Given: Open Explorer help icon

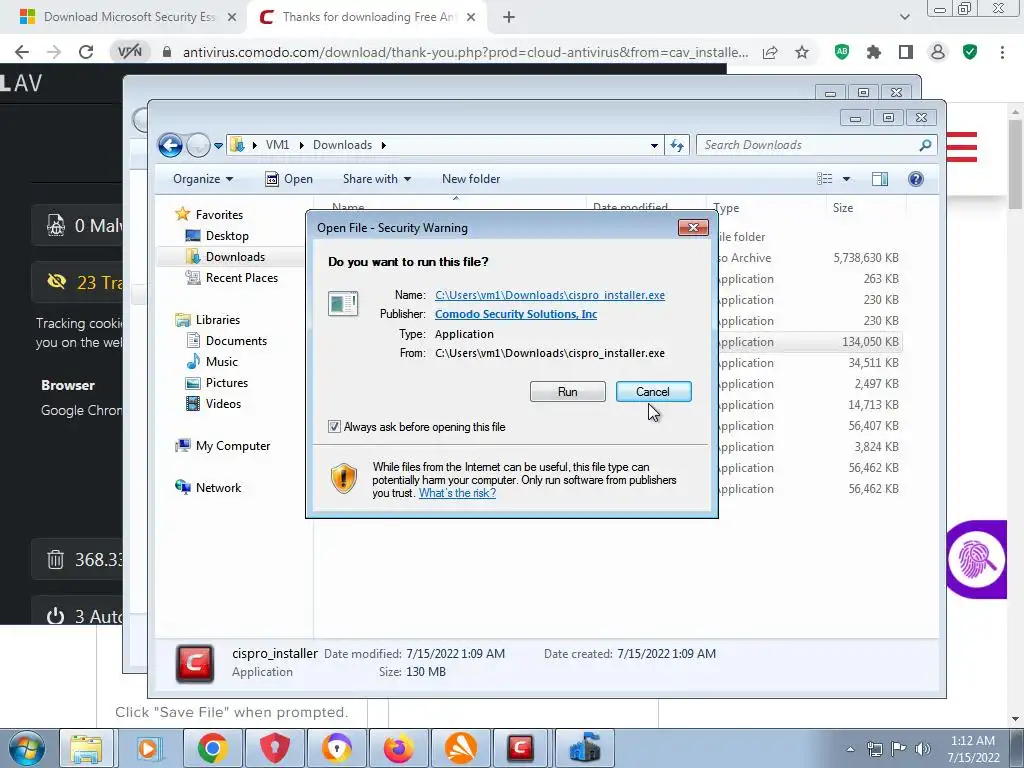Looking at the screenshot, I should [x=916, y=179].
